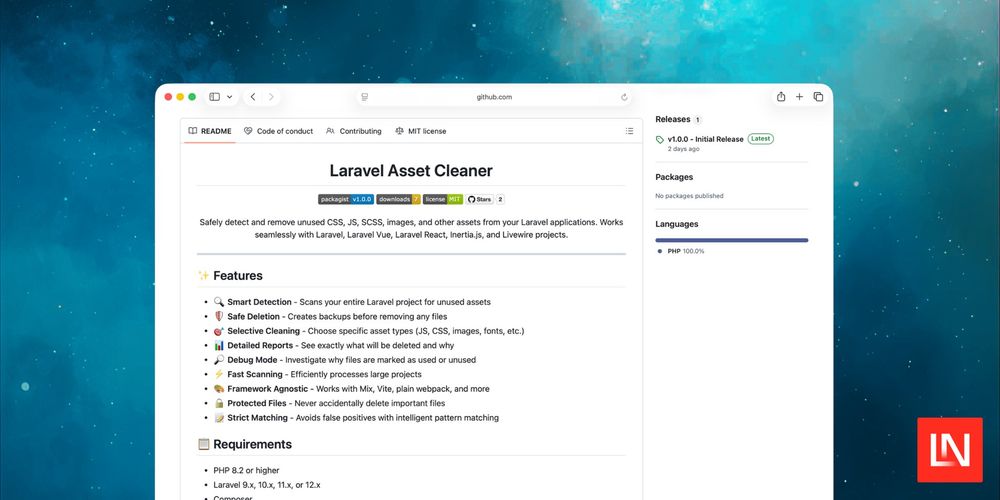Click the Smart Detection magnifier emoji
This screenshot has width=1000, height=500.
[x=219, y=302]
